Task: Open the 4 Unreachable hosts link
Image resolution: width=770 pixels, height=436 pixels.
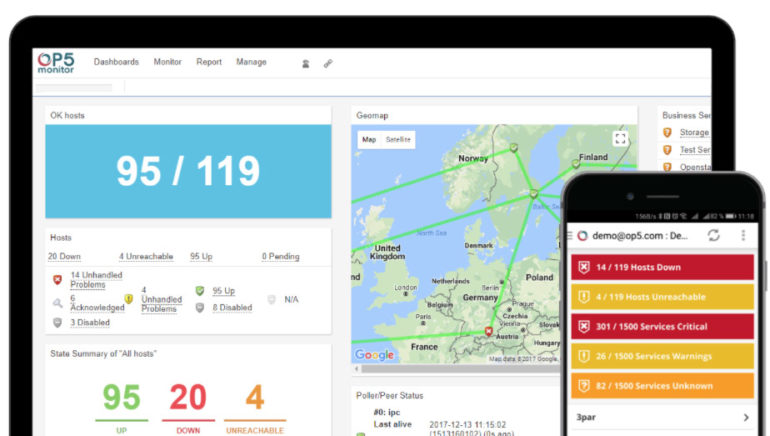Action: click(x=146, y=256)
